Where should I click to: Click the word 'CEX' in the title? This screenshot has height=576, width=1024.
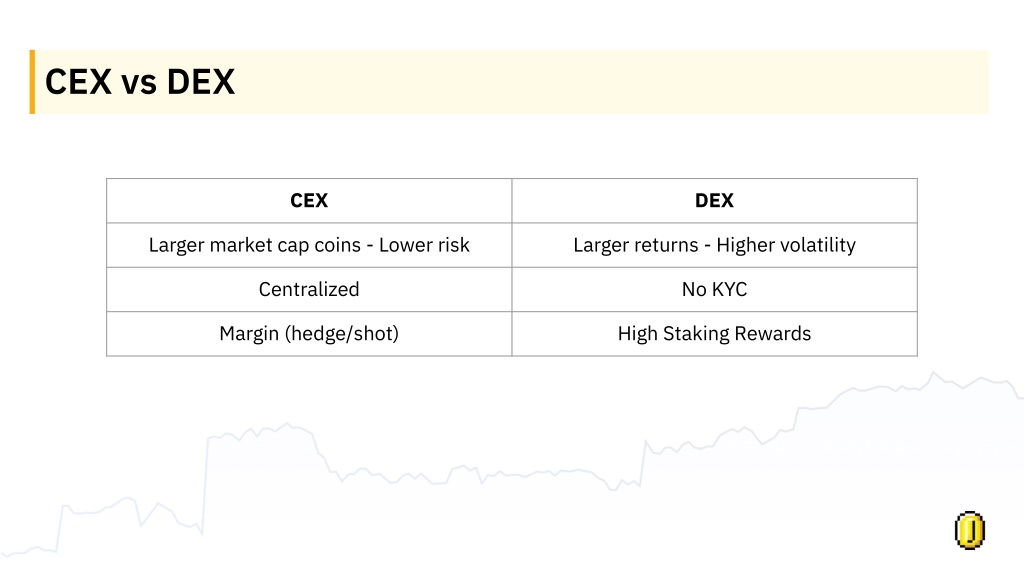[x=78, y=82]
